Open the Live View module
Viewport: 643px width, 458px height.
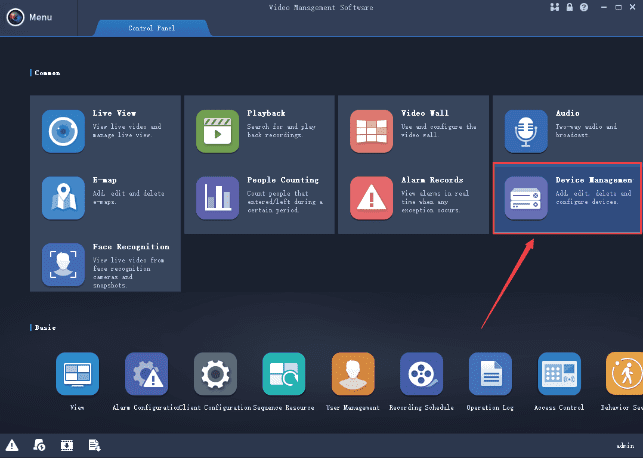coord(63,132)
